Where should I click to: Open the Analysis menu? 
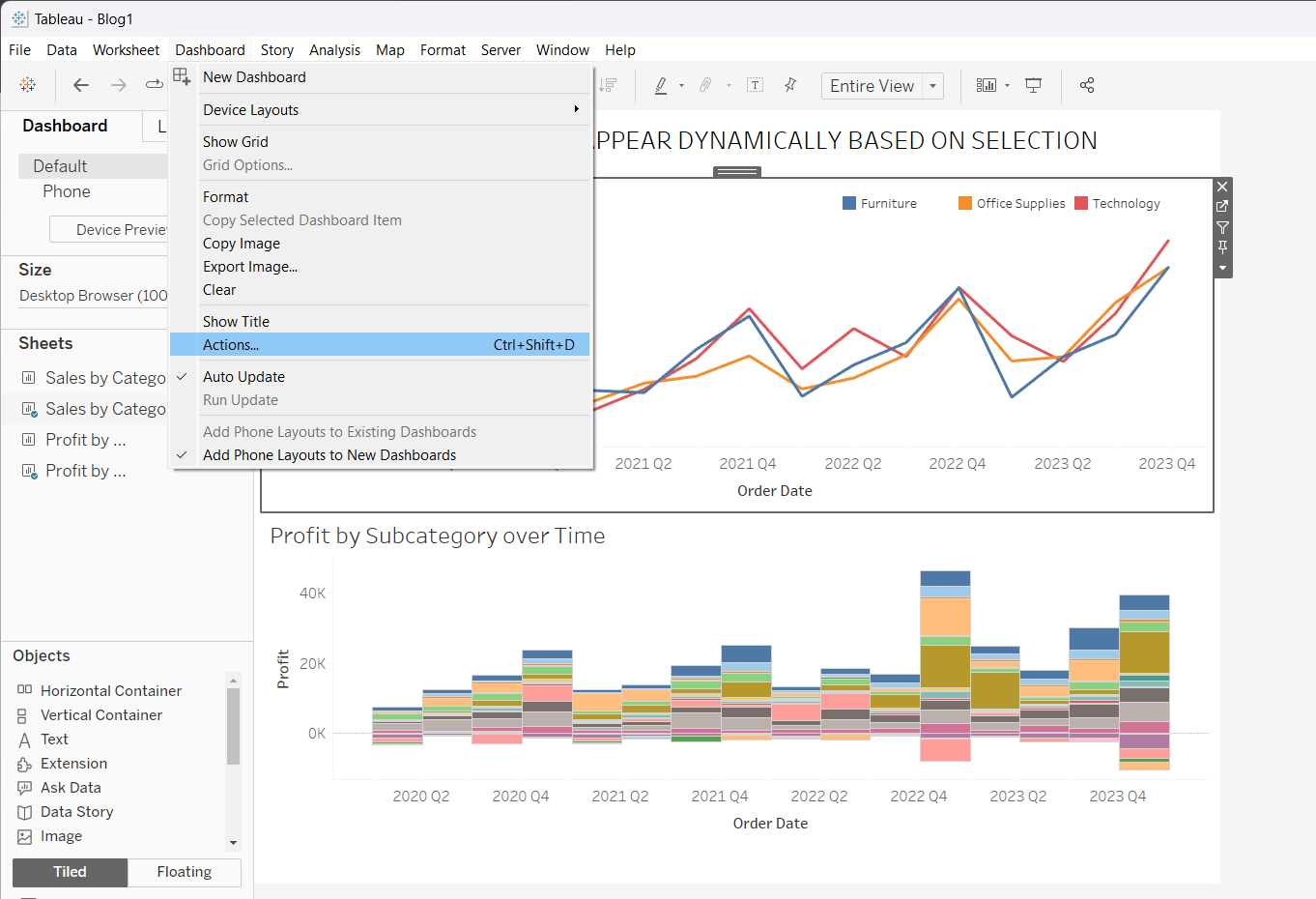pyautogui.click(x=333, y=49)
